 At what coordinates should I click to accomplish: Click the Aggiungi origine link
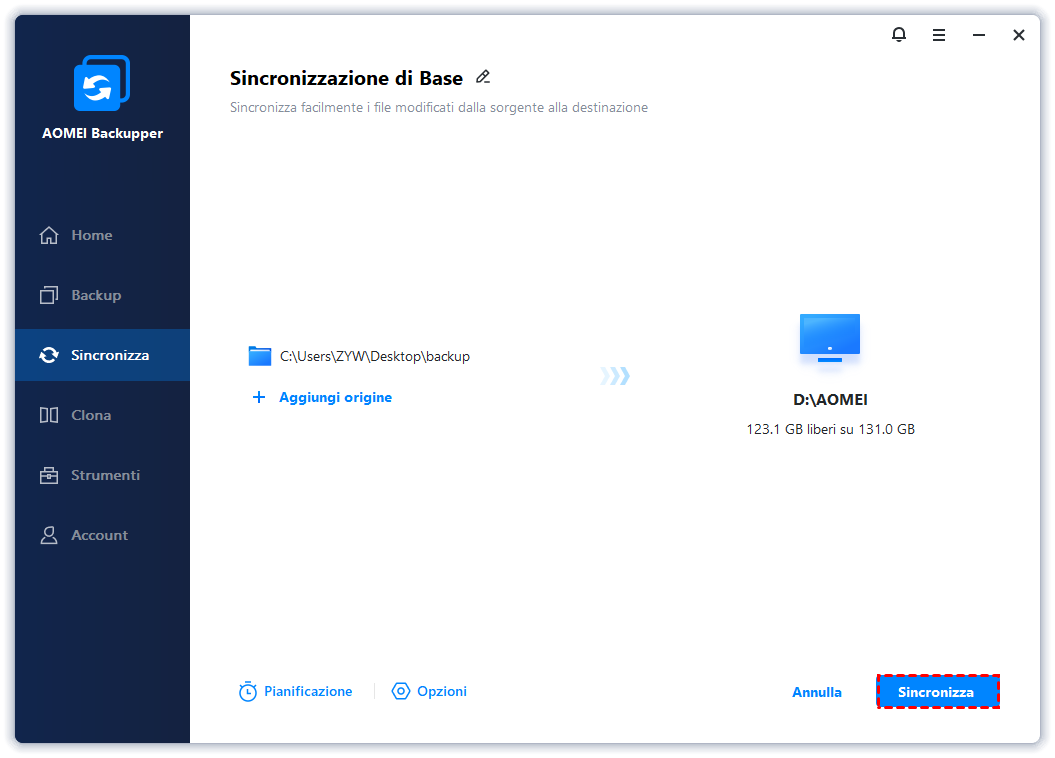tap(335, 397)
